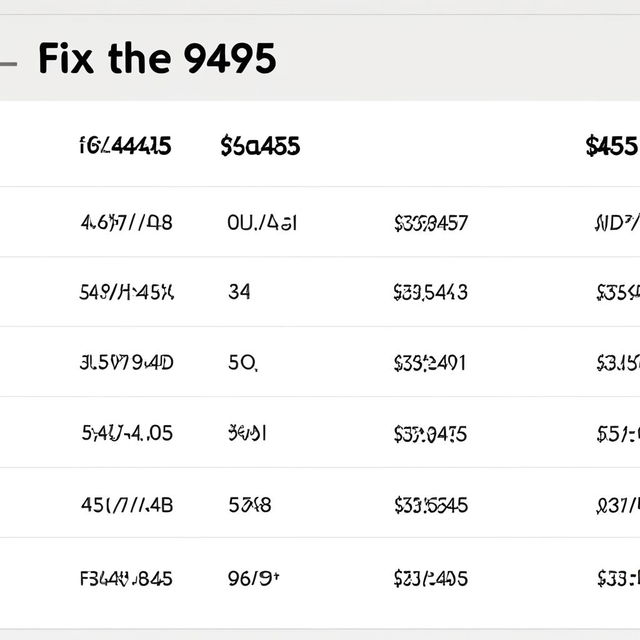Select the header cell ending in '44415'

coord(125,146)
